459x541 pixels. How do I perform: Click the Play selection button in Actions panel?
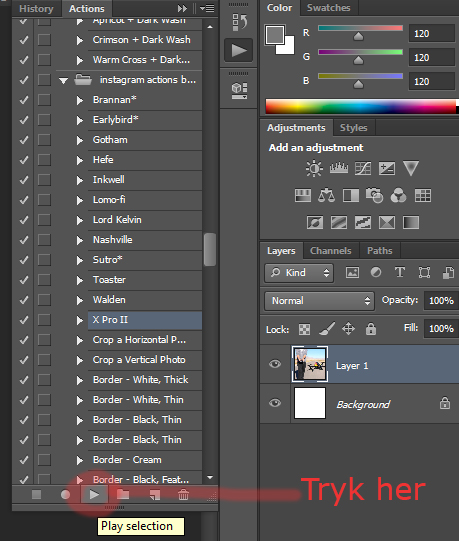(x=94, y=495)
